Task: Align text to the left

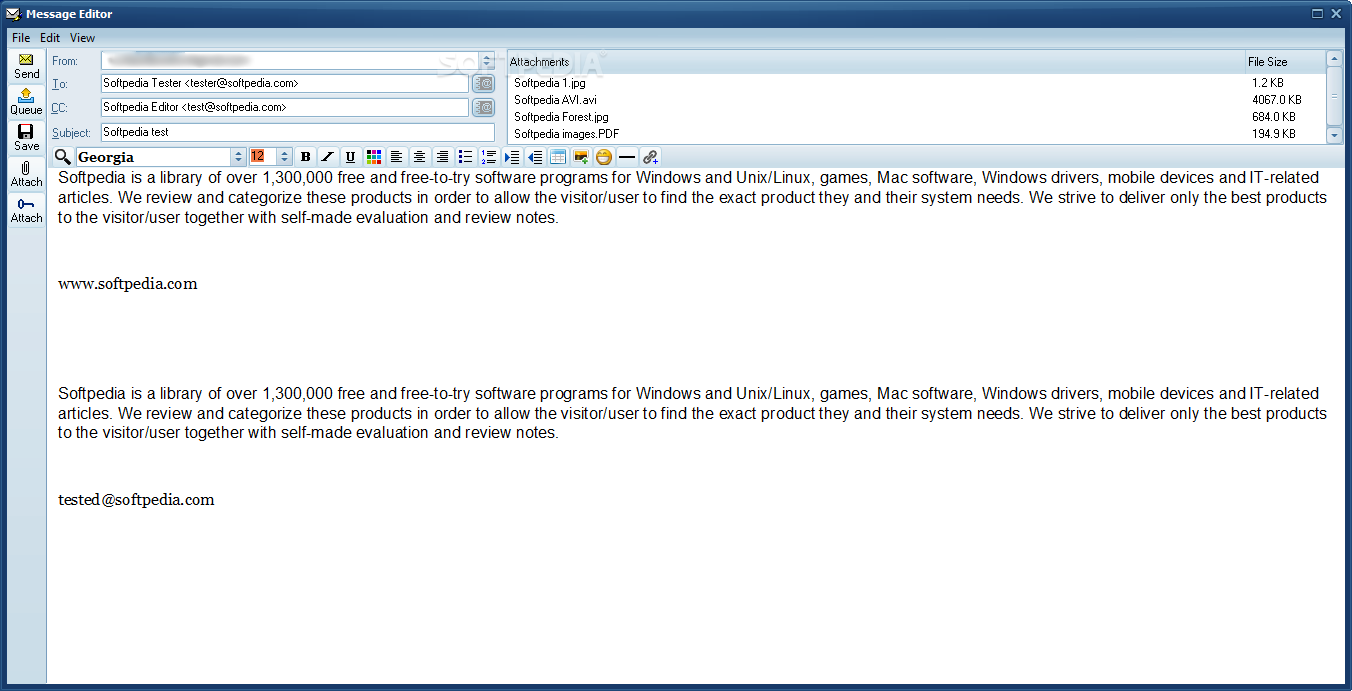Action: click(396, 157)
